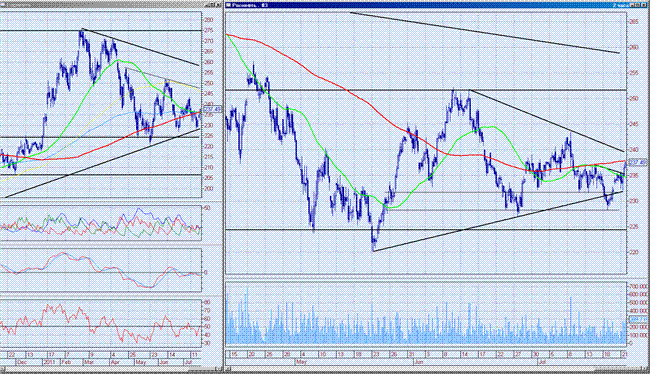The image size is (650, 374).
Task: Click the 260 price level on right axis
Action: 634,47
